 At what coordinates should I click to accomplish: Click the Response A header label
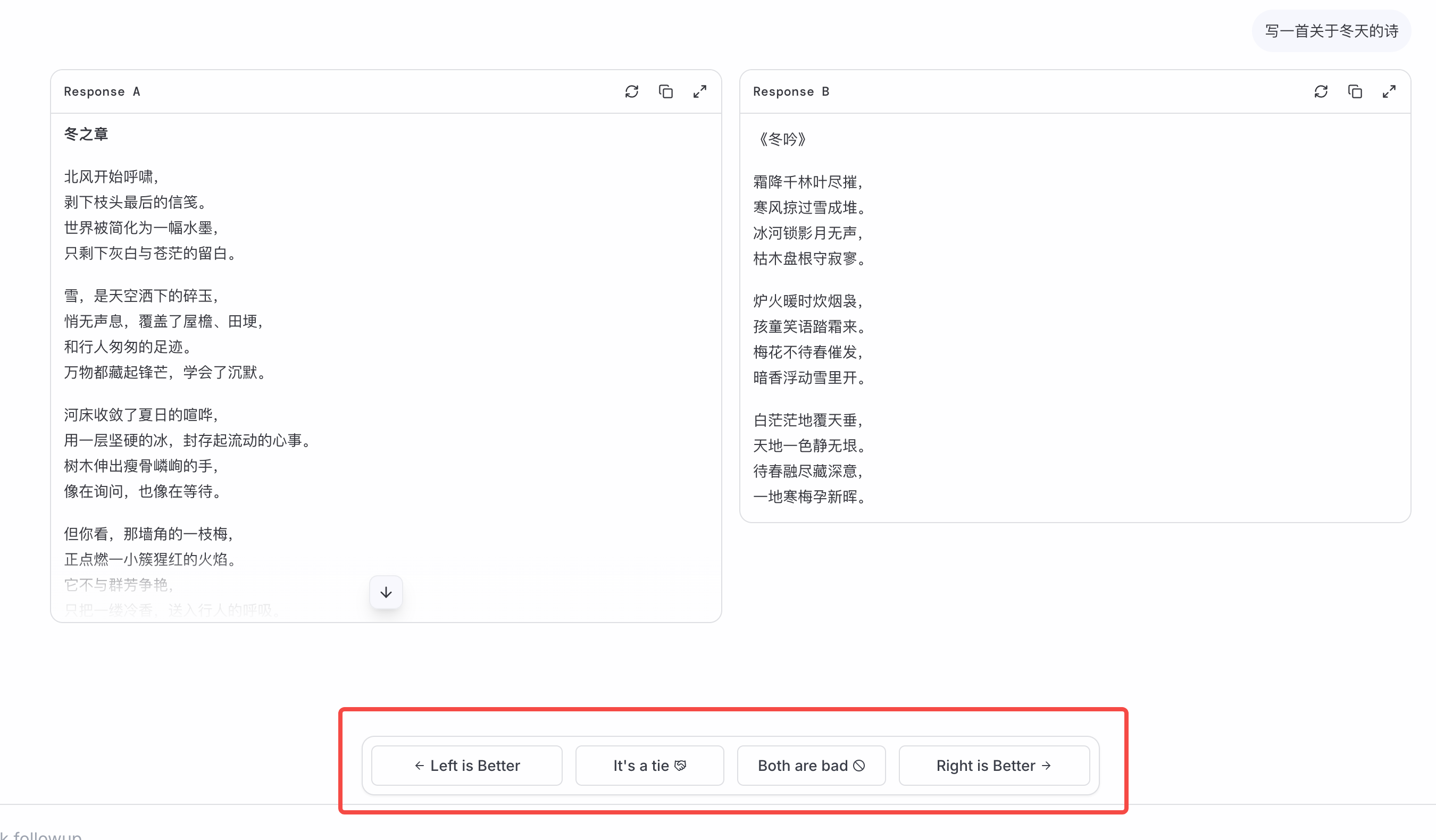102,91
